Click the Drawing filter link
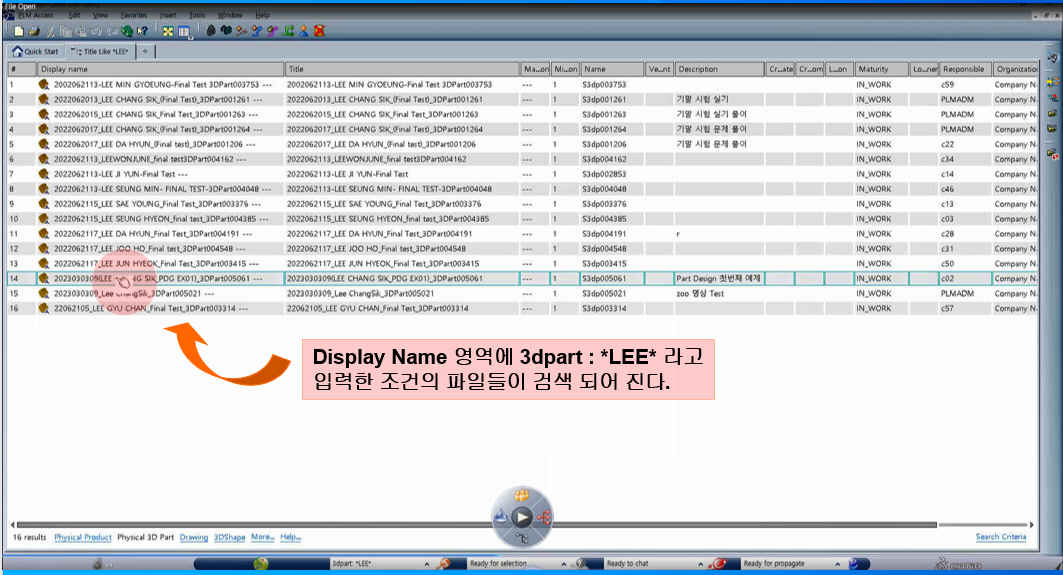 [x=194, y=537]
